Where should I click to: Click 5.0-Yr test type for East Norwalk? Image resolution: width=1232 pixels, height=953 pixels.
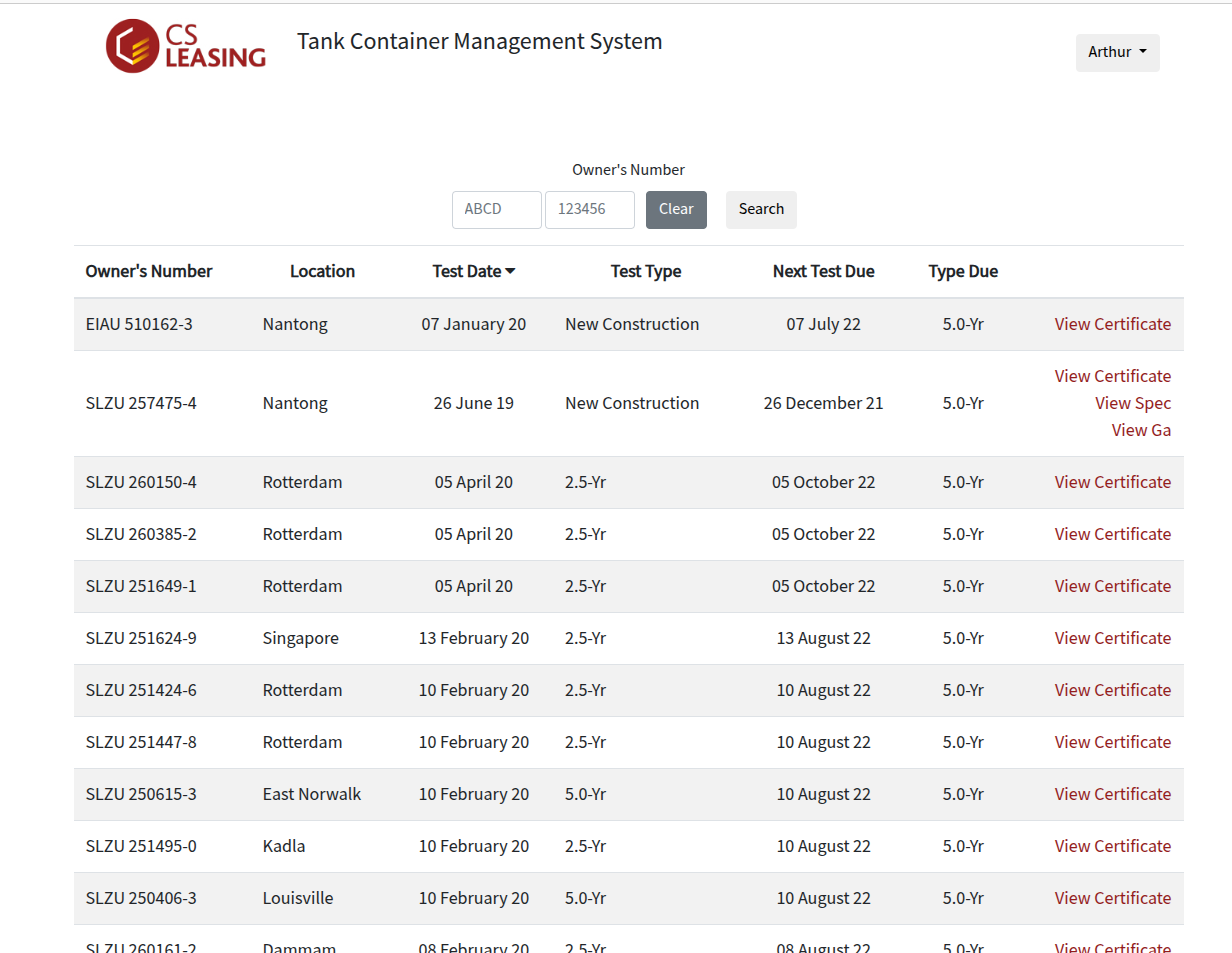[x=585, y=794]
